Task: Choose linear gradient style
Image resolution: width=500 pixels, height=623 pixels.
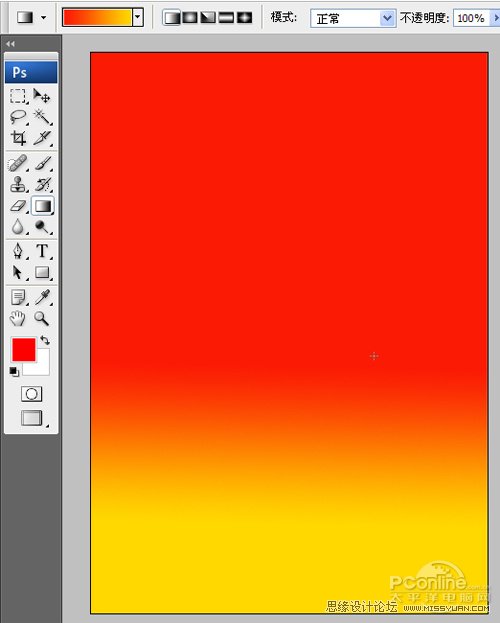Action: tap(172, 18)
